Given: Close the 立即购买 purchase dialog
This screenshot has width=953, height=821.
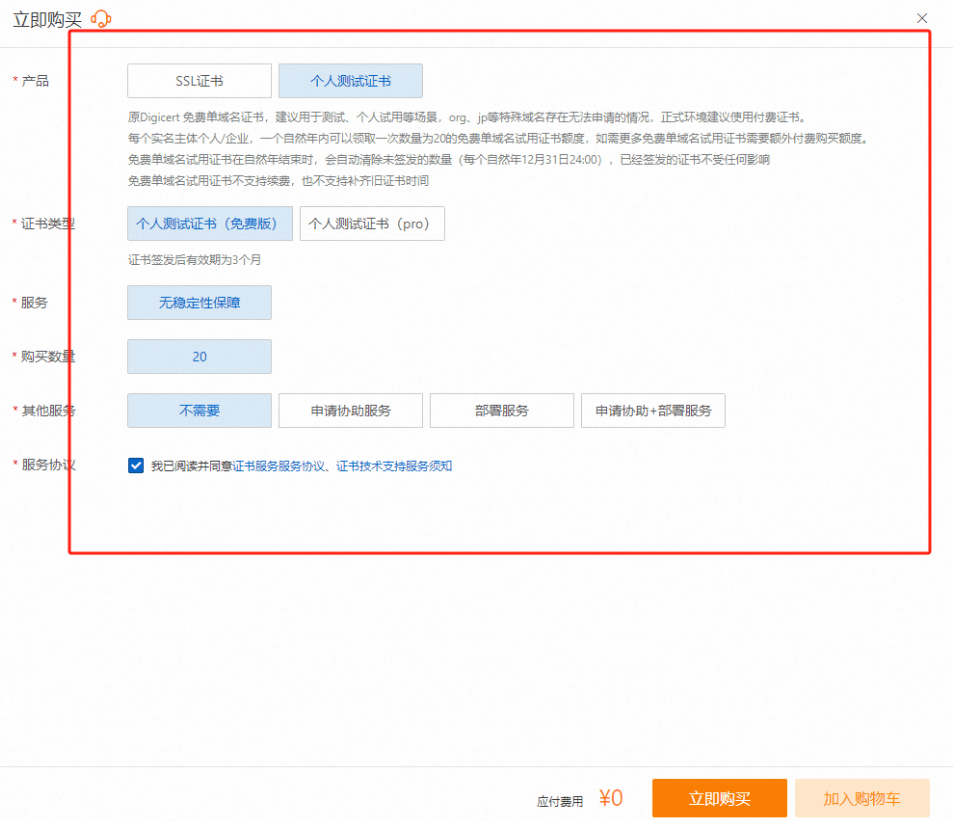Looking at the screenshot, I should tap(922, 18).
